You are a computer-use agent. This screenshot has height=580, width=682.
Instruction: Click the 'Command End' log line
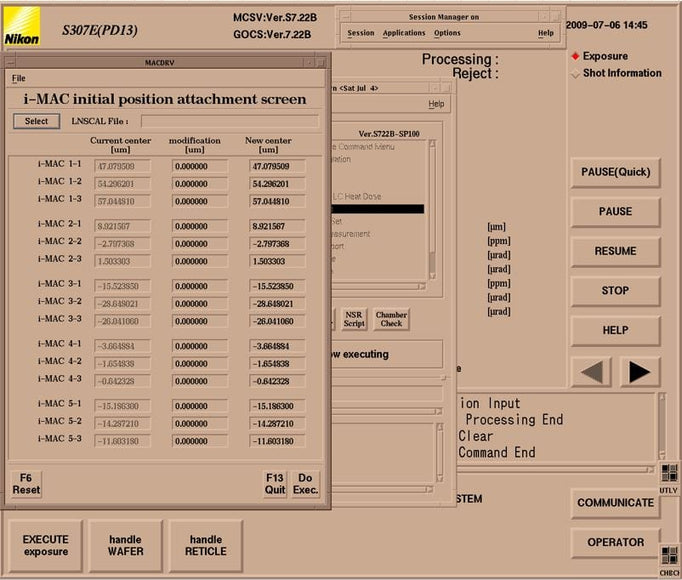click(x=497, y=453)
